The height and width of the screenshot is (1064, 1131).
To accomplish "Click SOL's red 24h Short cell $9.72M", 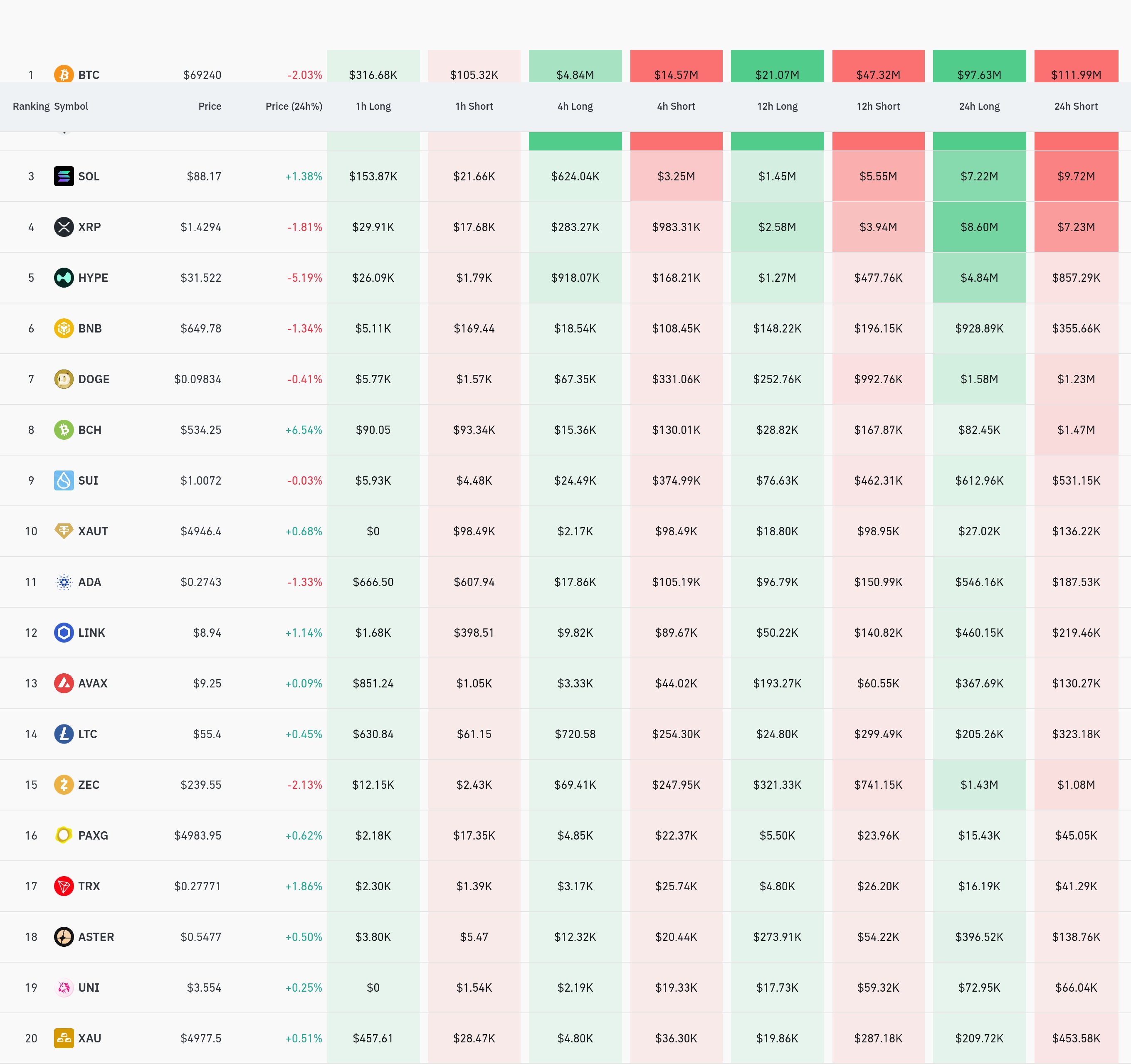I will 1076,176.
